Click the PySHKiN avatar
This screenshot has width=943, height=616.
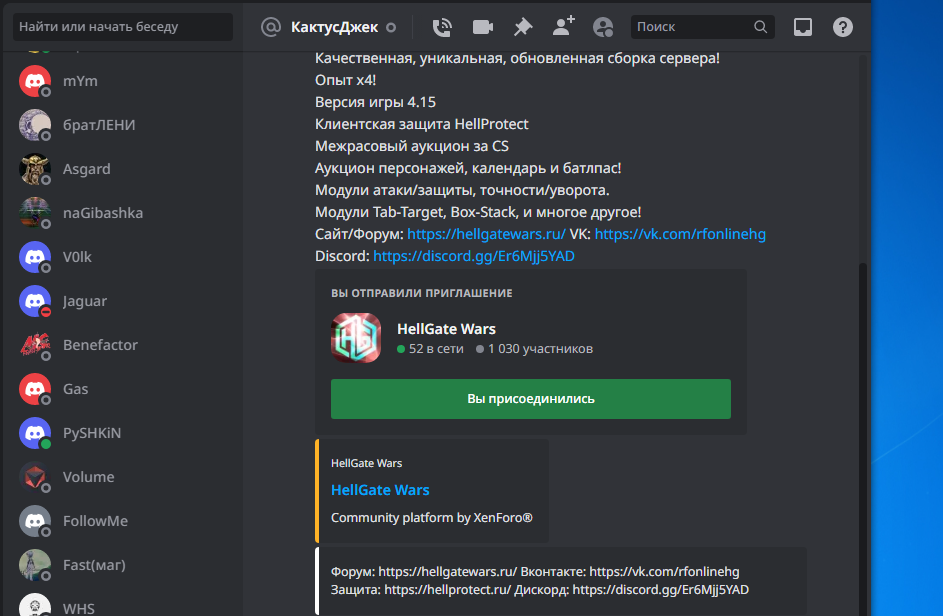pos(35,433)
